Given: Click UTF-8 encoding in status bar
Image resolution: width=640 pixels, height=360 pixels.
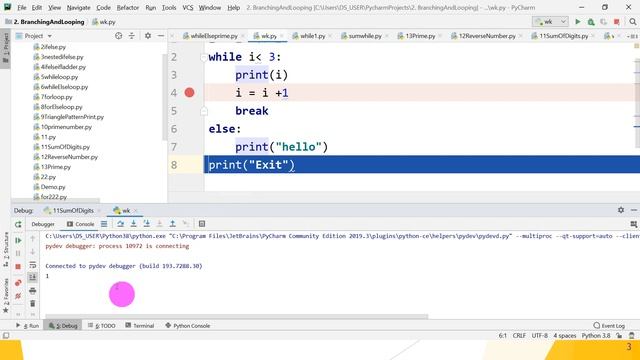Looking at the screenshot, I should pos(540,336).
